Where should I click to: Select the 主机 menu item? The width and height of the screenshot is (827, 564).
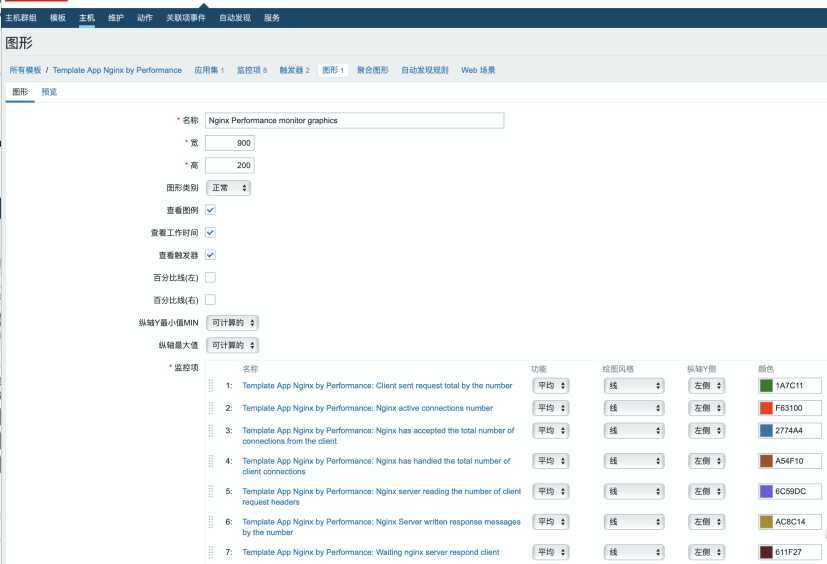click(x=87, y=18)
